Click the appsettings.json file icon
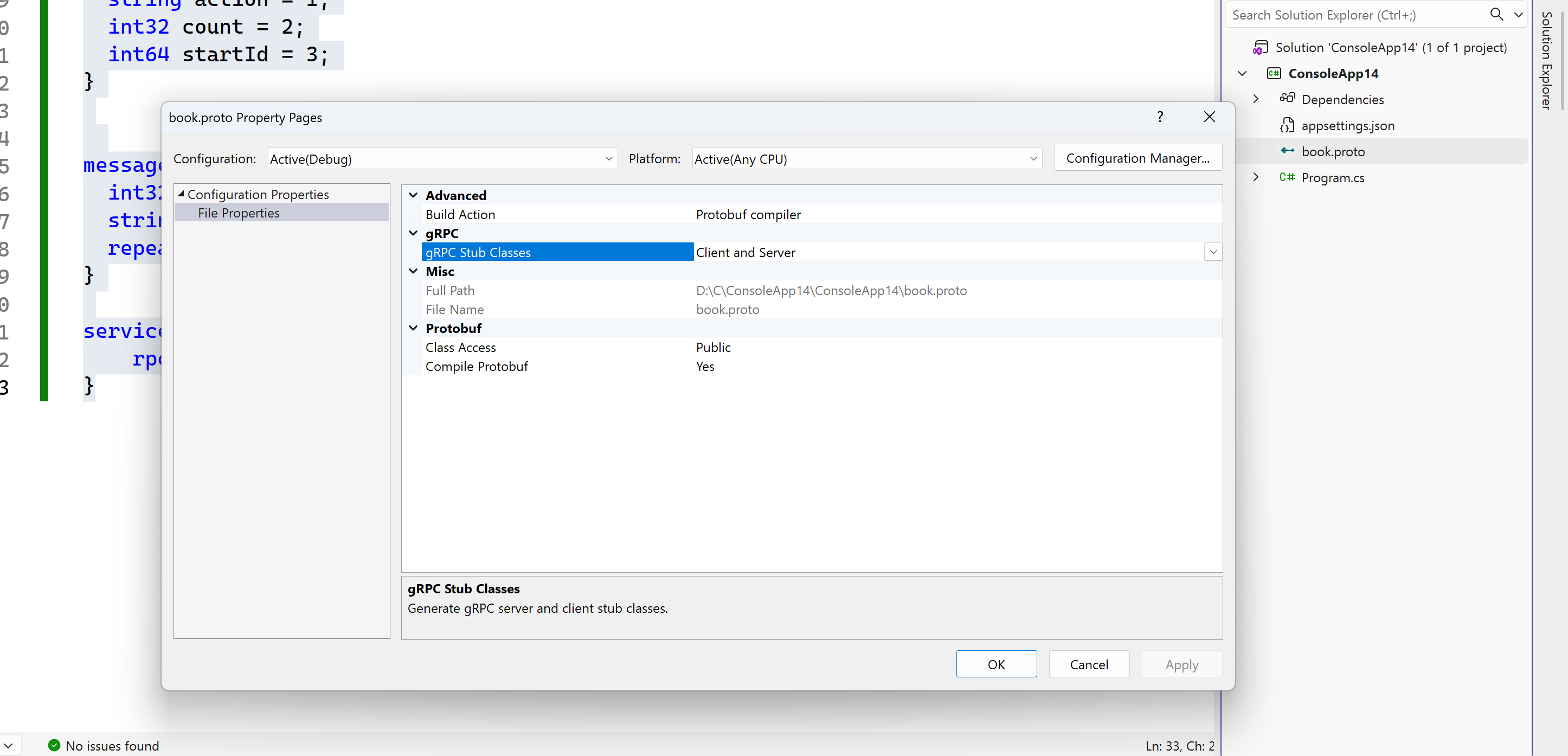The height and width of the screenshot is (756, 1568). tap(1287, 125)
